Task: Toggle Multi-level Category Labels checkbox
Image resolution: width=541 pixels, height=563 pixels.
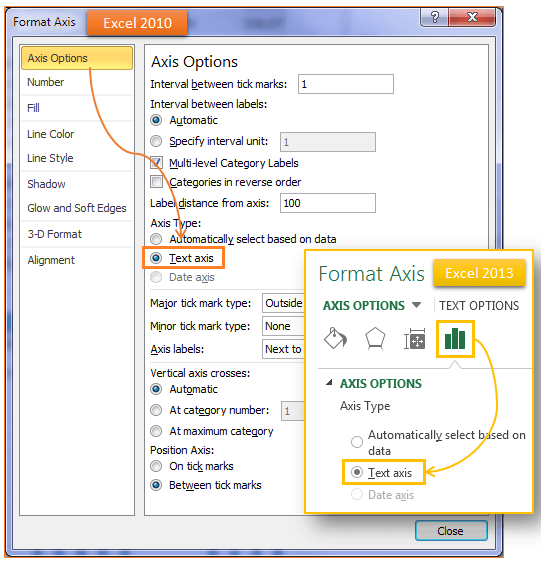Action: [156, 163]
